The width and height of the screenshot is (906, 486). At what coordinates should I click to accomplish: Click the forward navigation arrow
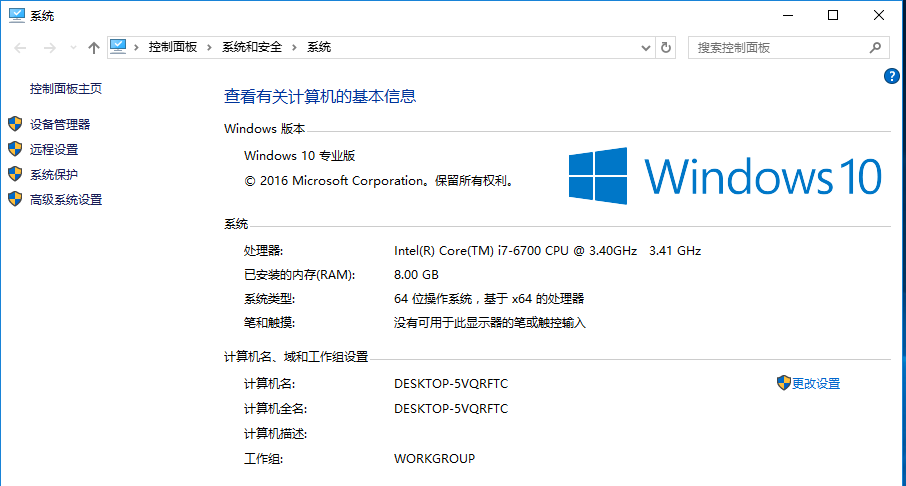click(x=50, y=48)
